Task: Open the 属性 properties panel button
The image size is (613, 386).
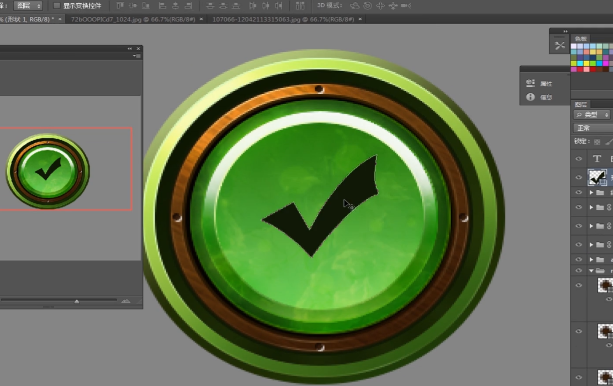Action: (539, 83)
